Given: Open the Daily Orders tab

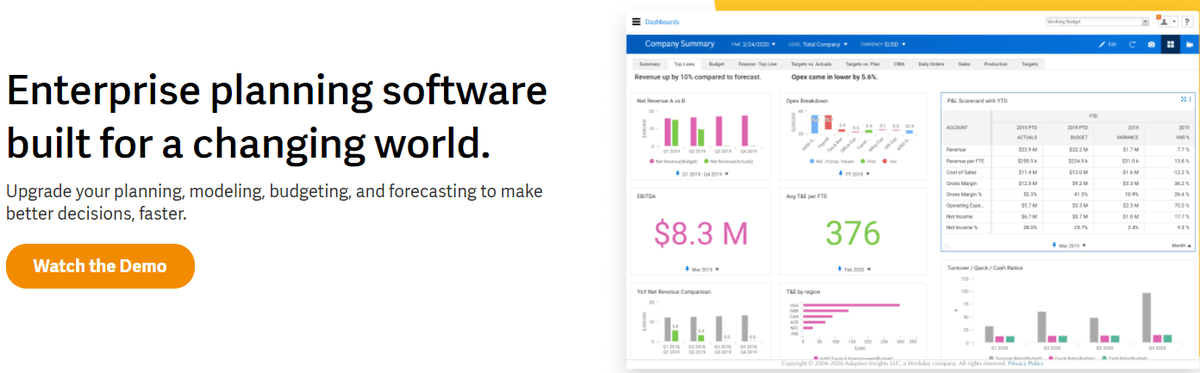Looking at the screenshot, I should 931,63.
